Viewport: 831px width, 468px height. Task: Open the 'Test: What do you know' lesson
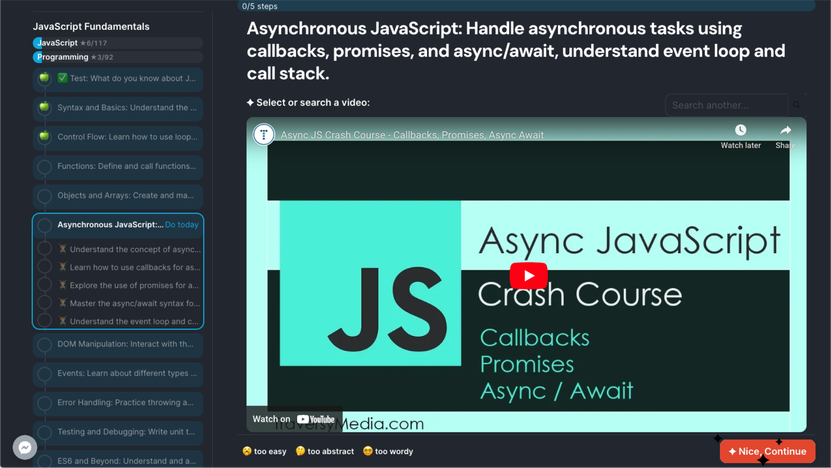(x=118, y=78)
